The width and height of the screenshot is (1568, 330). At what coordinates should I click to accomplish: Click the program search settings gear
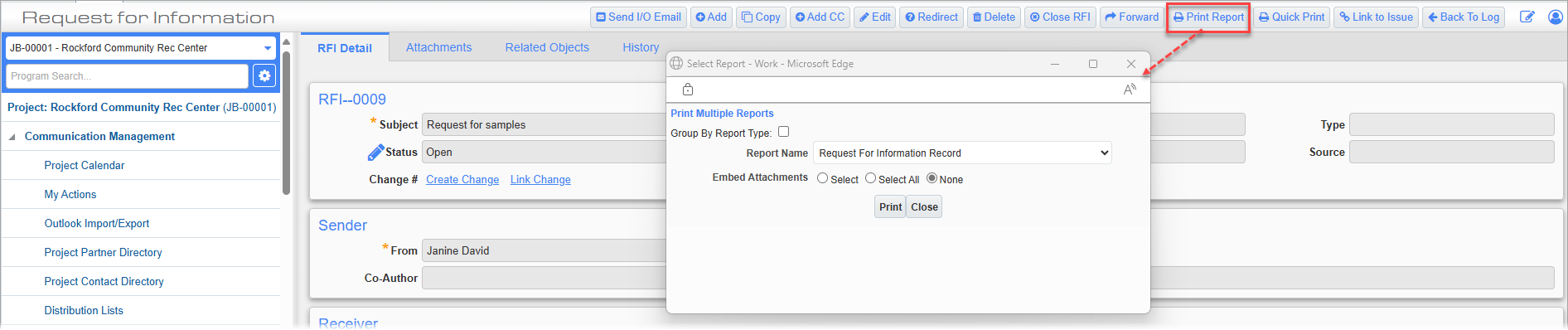click(264, 75)
